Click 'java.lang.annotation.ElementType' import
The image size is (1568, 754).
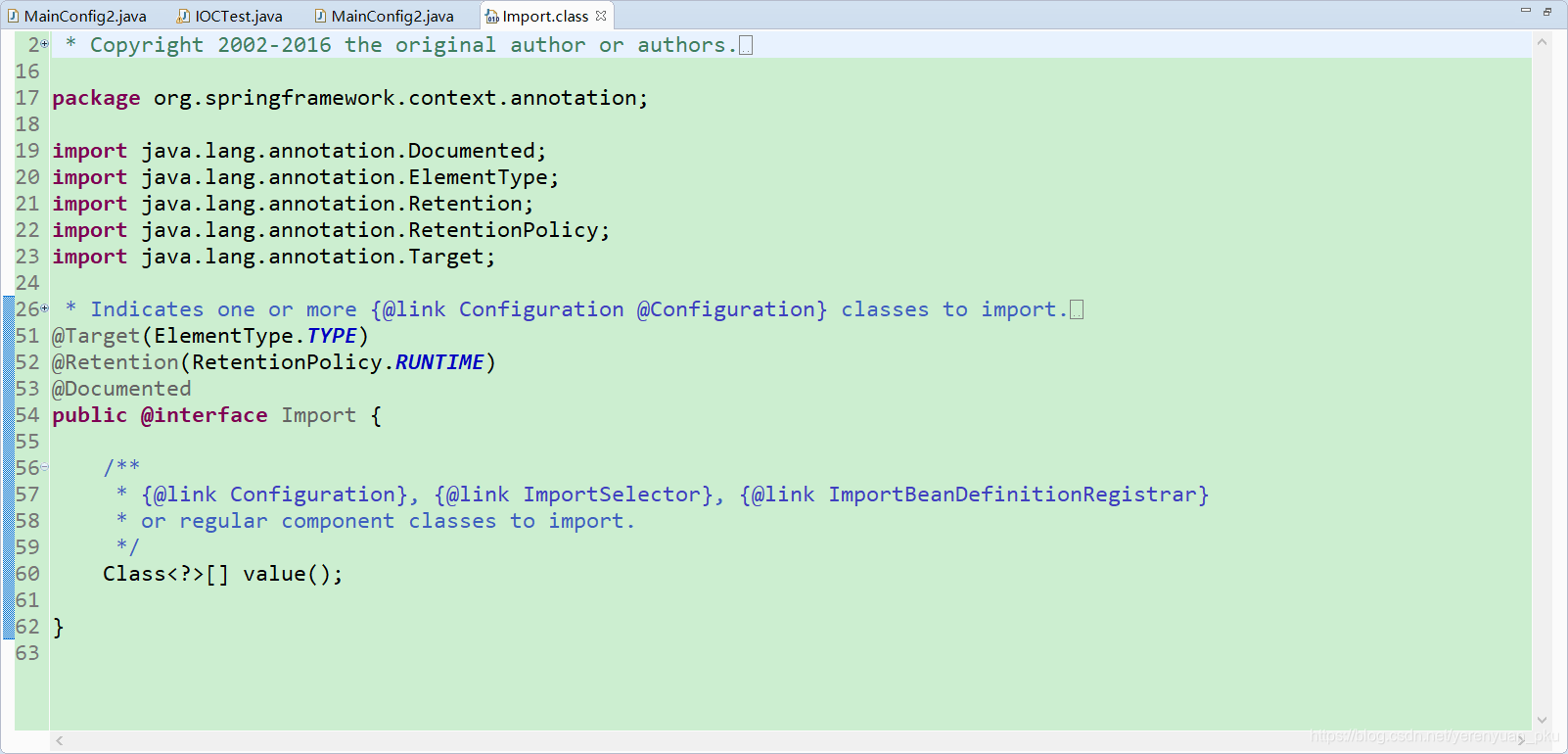tap(345, 177)
